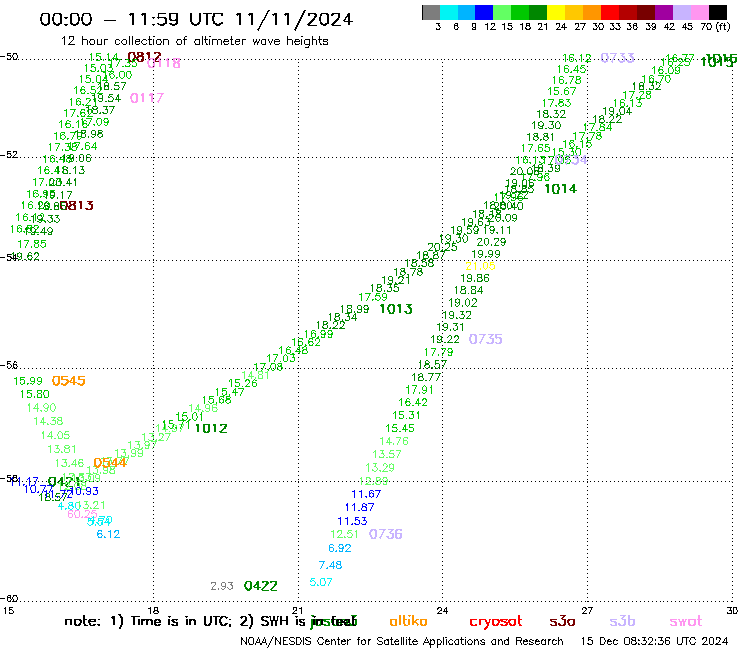Click the purple swatch in the color scale

pos(664,12)
